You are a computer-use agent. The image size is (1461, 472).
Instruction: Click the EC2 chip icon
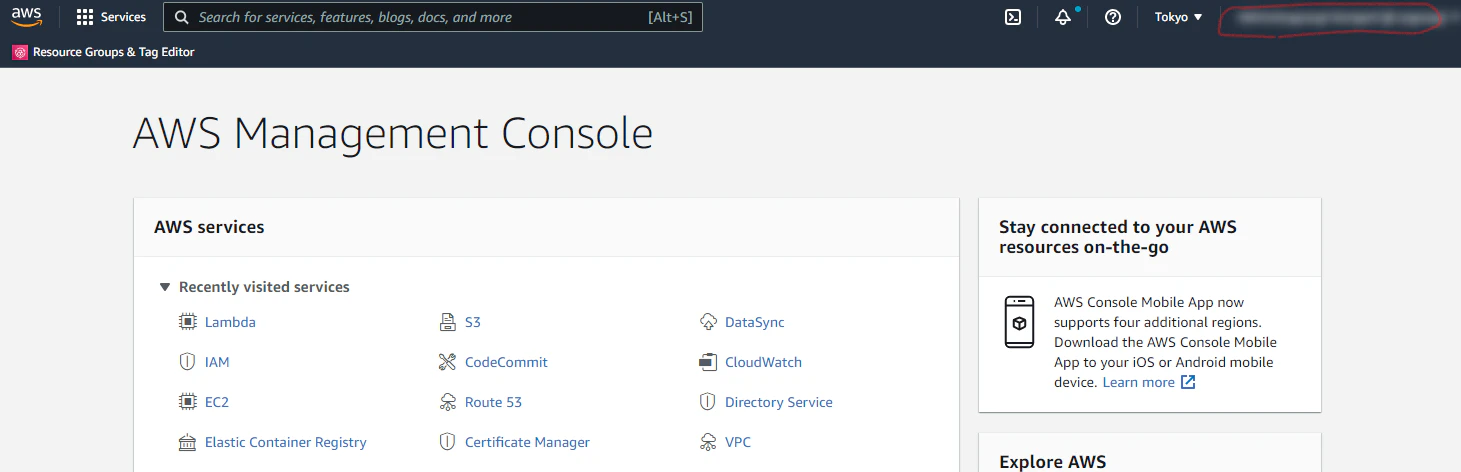coord(187,402)
